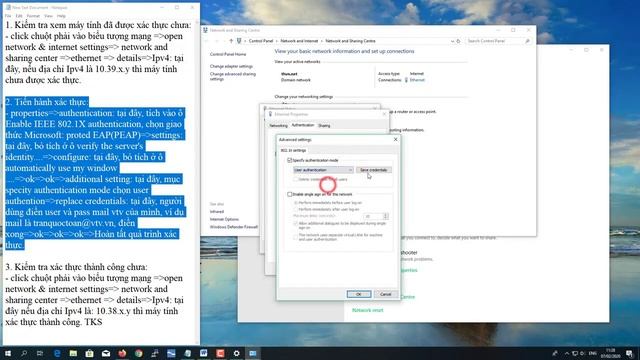This screenshot has height=360, width=640.
Task: Show hidden tray icons chevron
Action: pos(567,353)
